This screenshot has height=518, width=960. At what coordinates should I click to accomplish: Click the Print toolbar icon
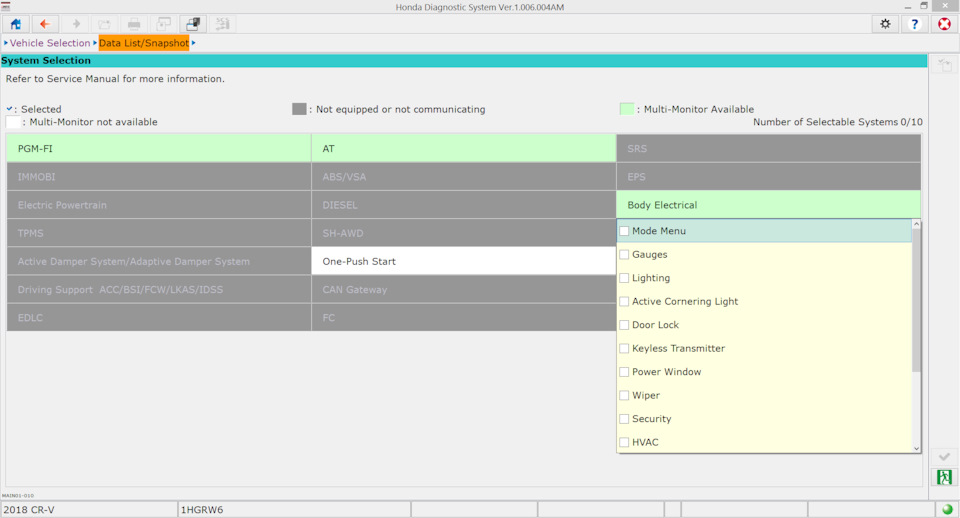point(134,24)
